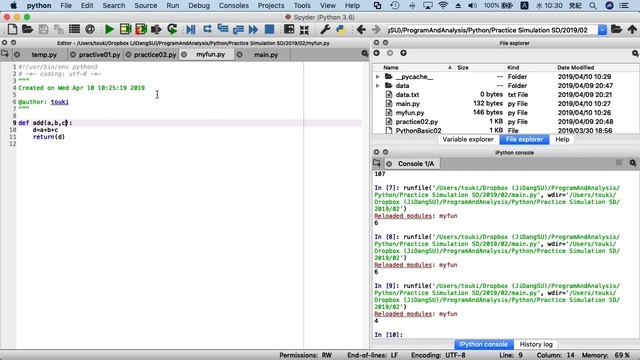Run file with the green play icon

coord(109,29)
